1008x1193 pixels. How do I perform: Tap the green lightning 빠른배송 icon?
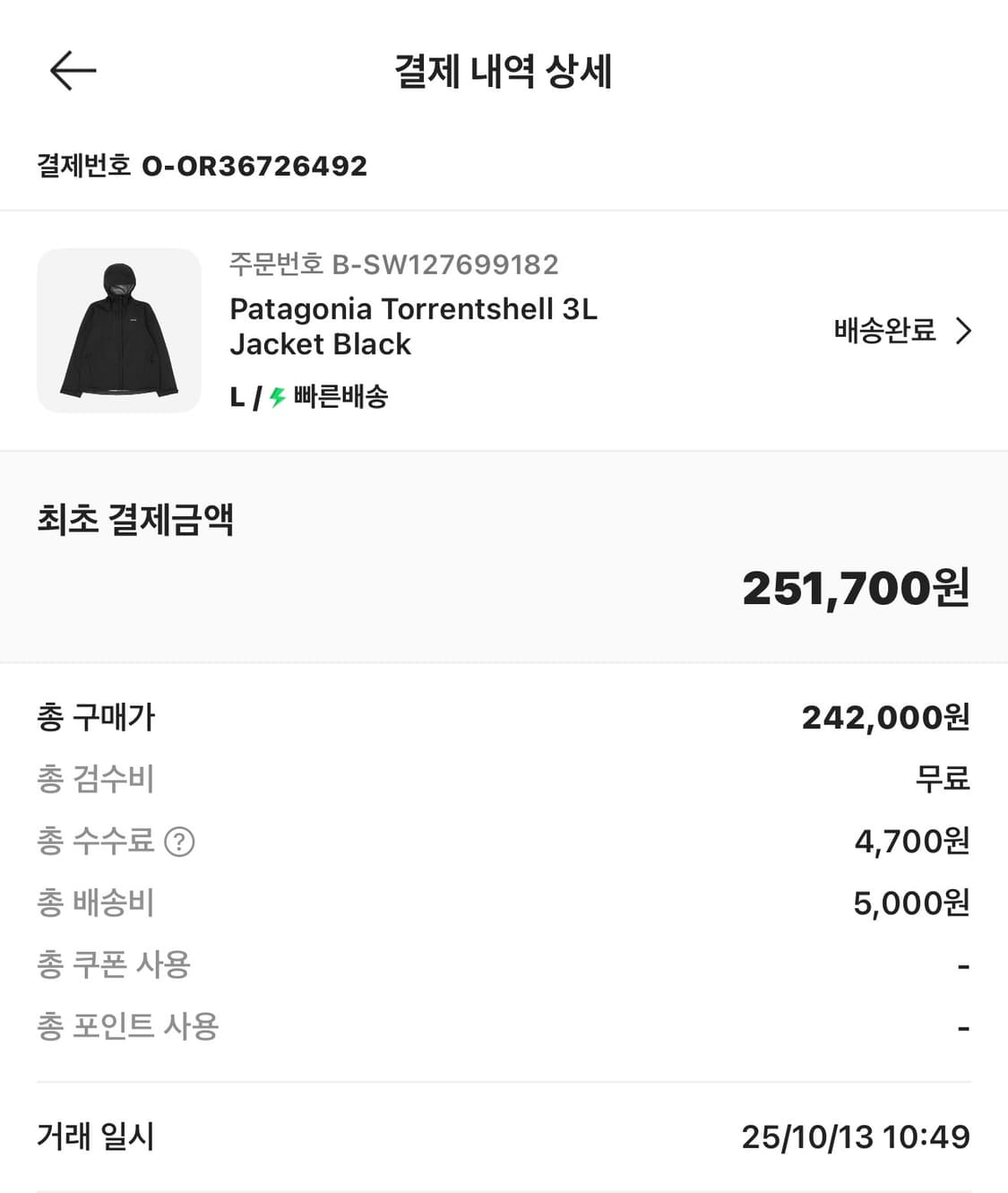coord(278,396)
